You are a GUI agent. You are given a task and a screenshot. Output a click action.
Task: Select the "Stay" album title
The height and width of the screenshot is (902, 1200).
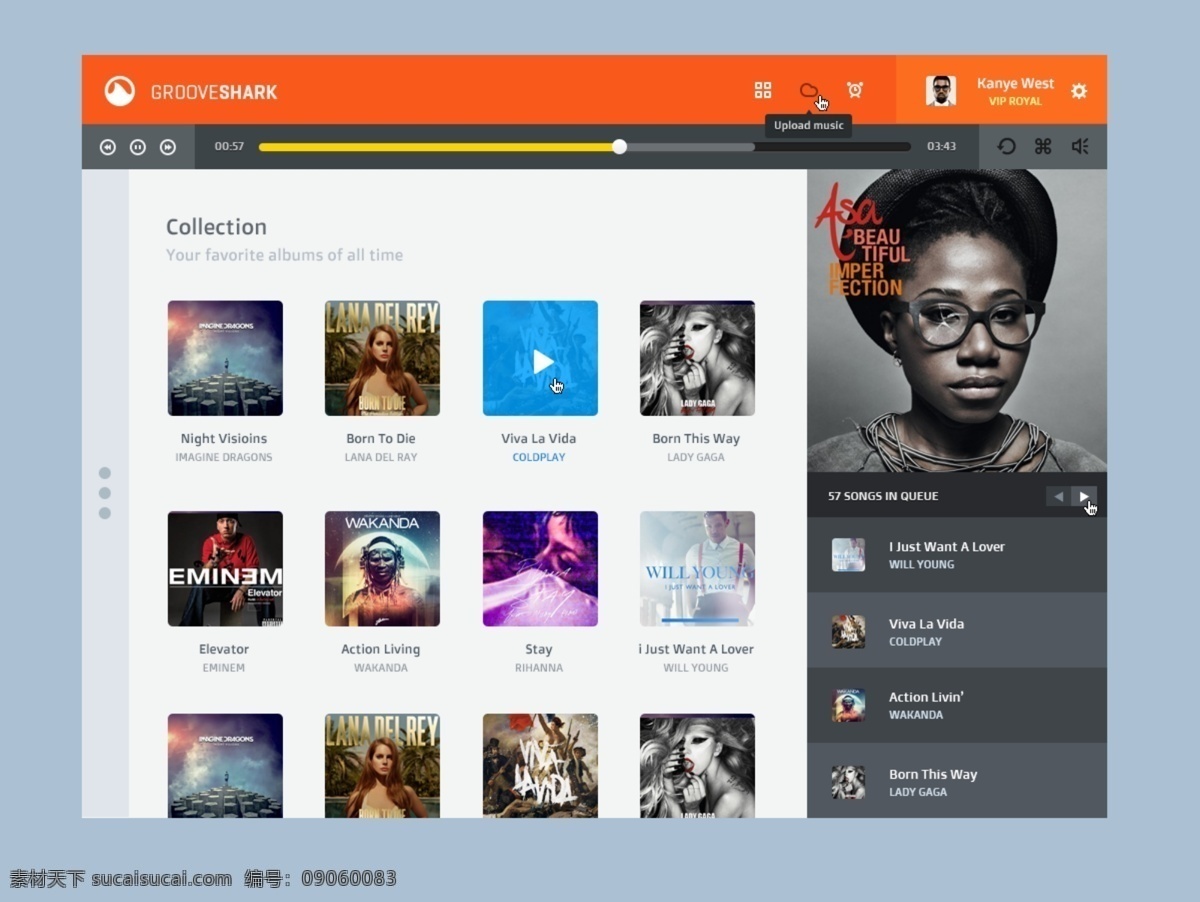point(539,649)
